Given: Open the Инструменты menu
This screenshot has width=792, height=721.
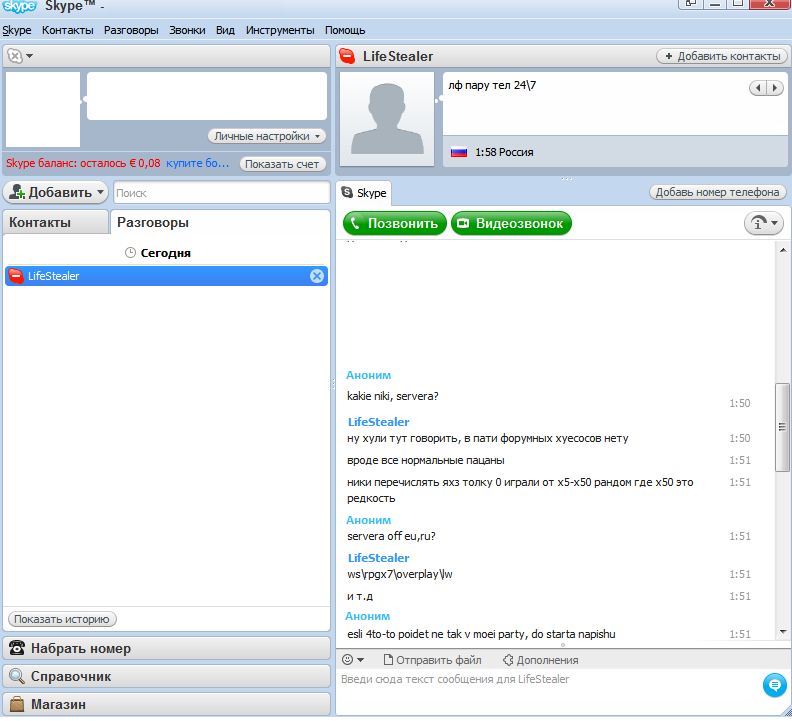Looking at the screenshot, I should [x=280, y=30].
